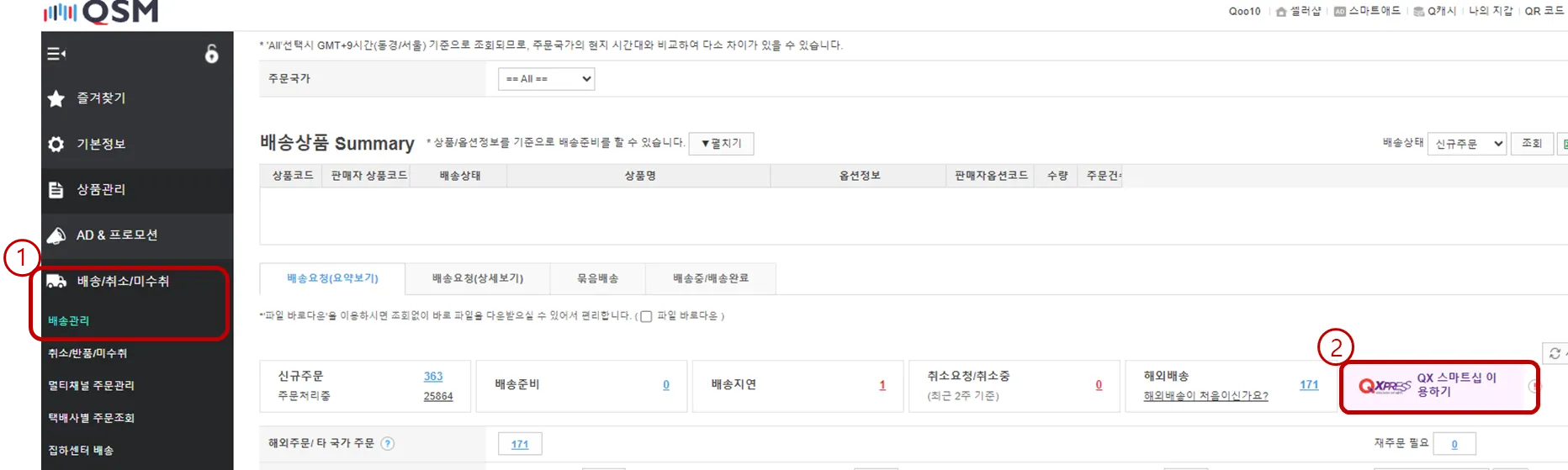Click the 셀러샵 link in the top bar
1568x470 pixels.
pos(1306,12)
